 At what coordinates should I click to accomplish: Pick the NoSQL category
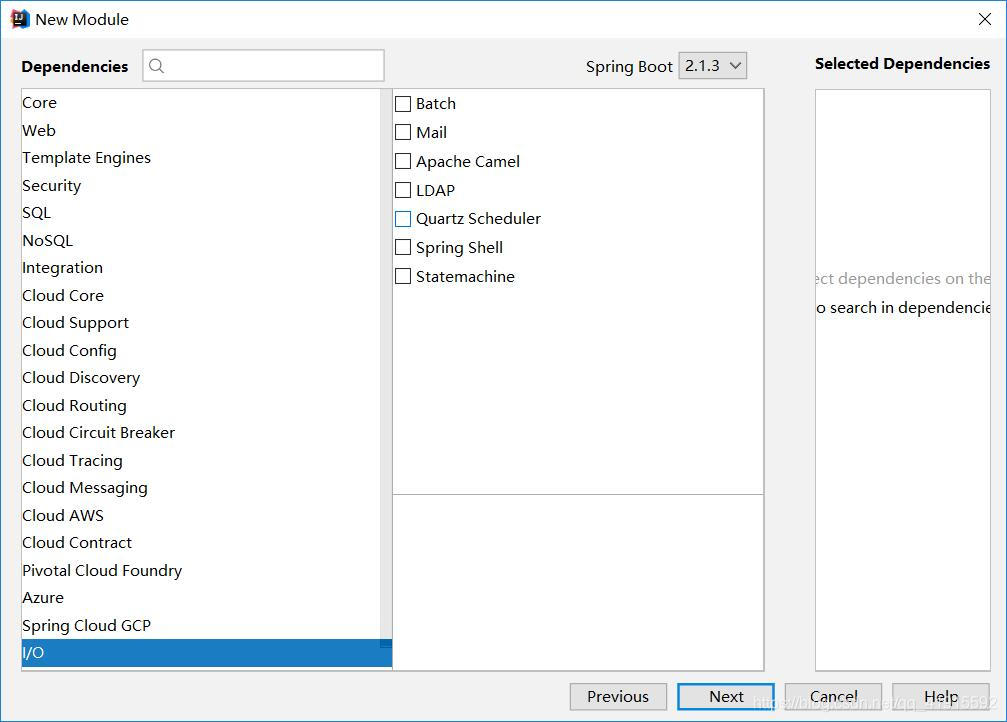coord(200,240)
